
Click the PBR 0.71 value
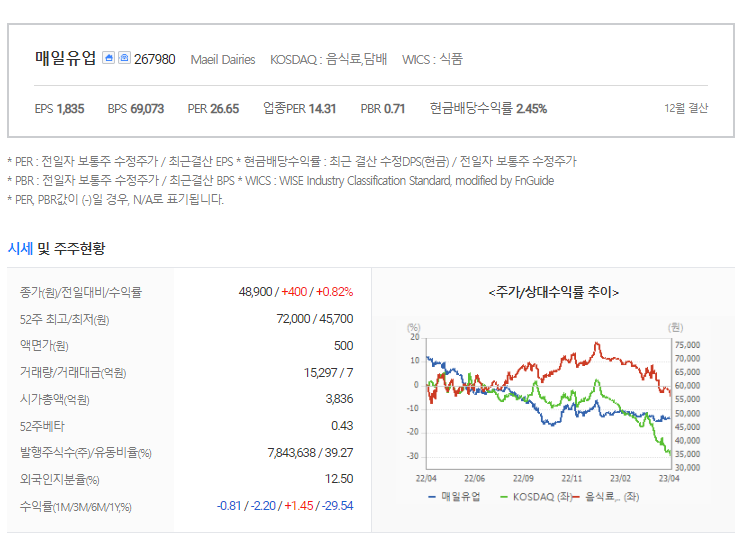[x=383, y=109]
